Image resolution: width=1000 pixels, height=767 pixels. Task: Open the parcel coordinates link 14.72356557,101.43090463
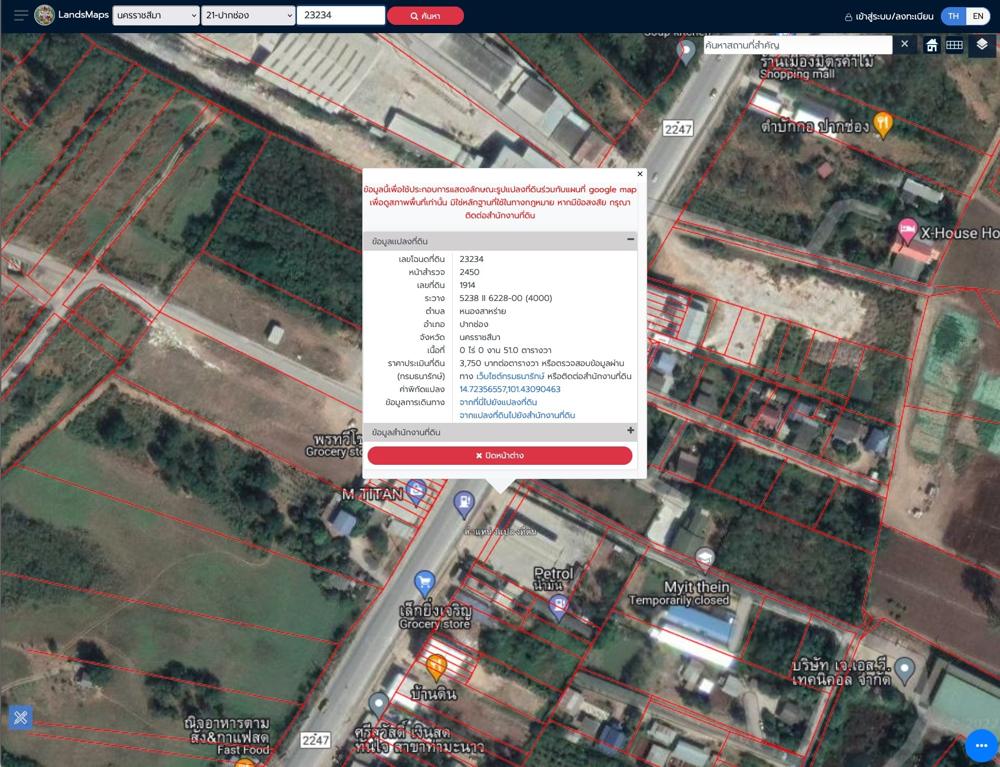(x=510, y=389)
